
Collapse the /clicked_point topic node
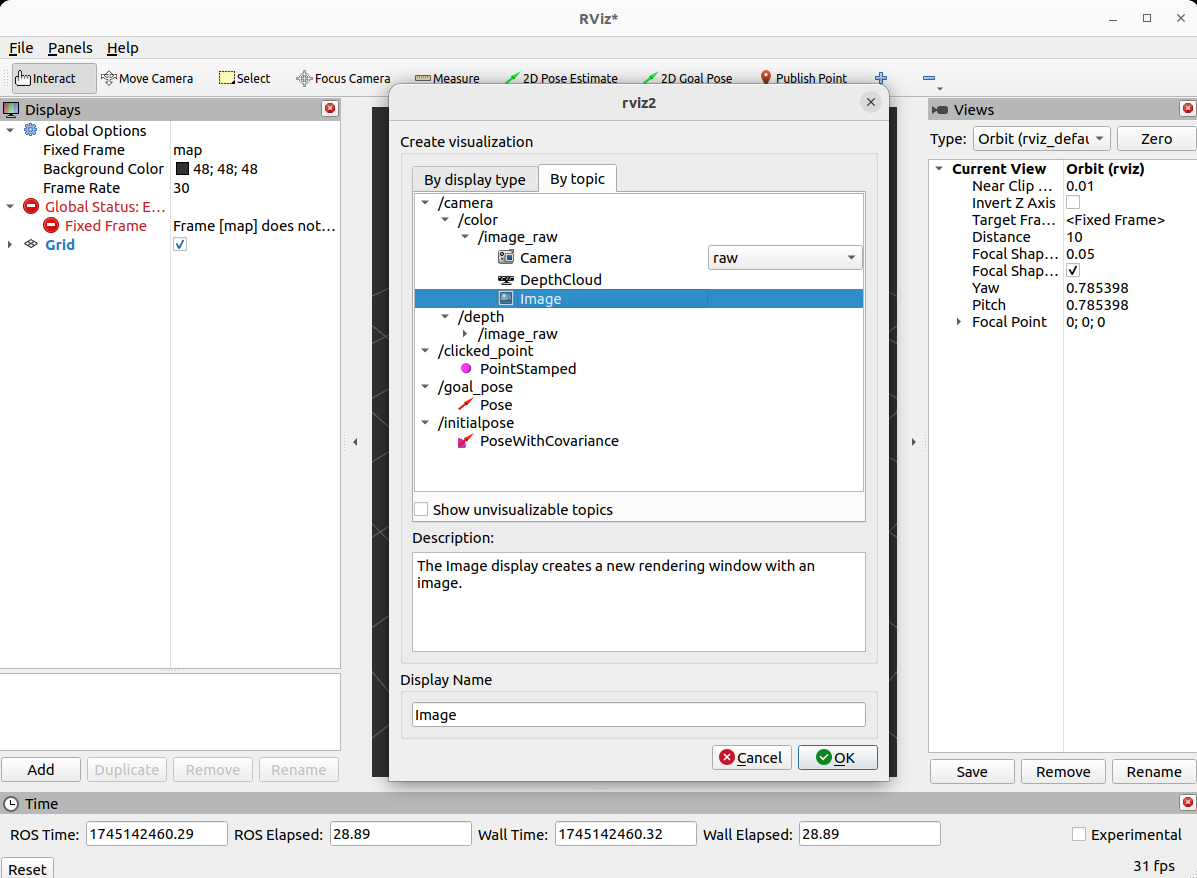pyautogui.click(x=425, y=350)
